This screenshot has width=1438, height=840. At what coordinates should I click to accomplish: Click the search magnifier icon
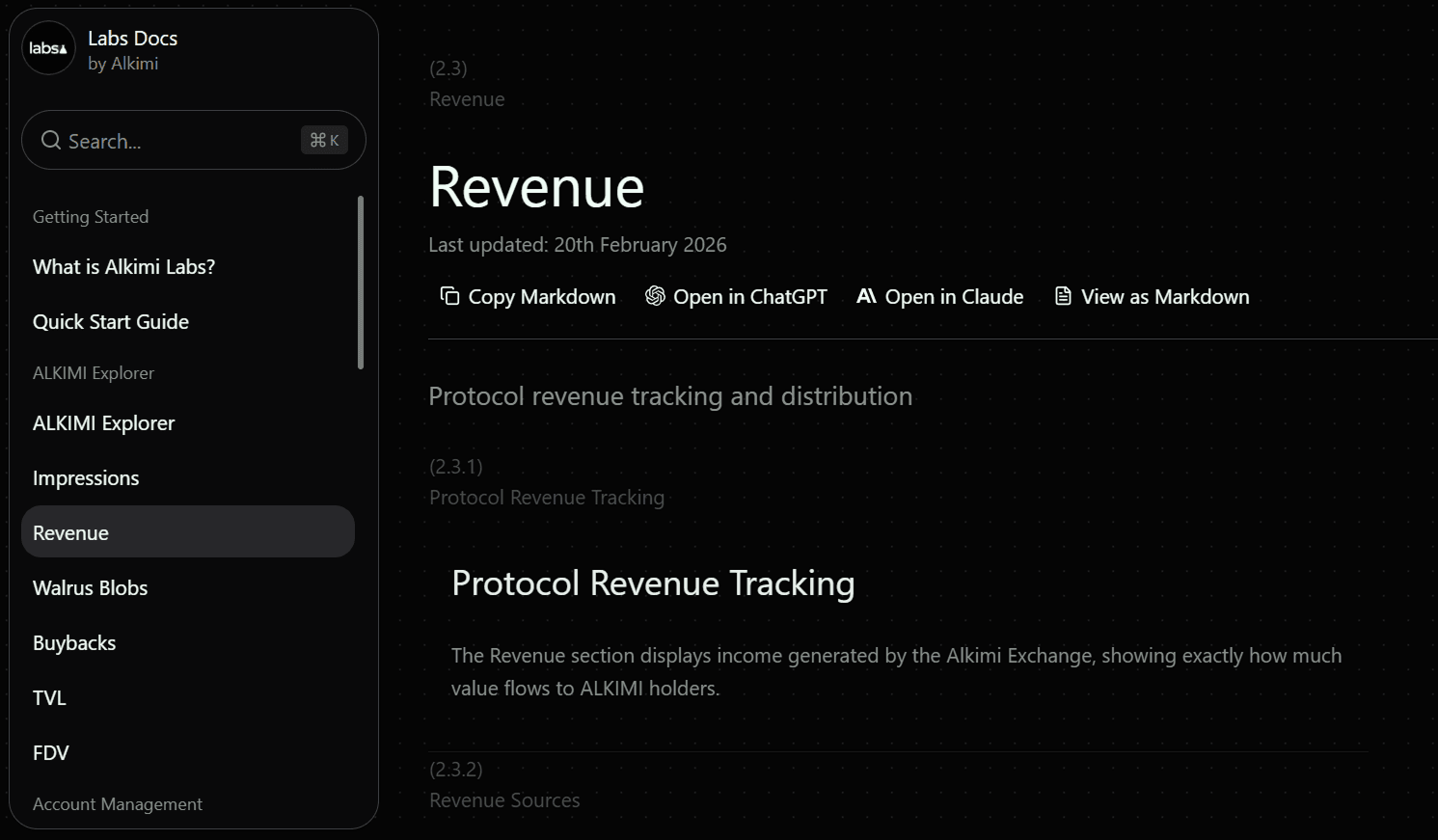(x=51, y=141)
